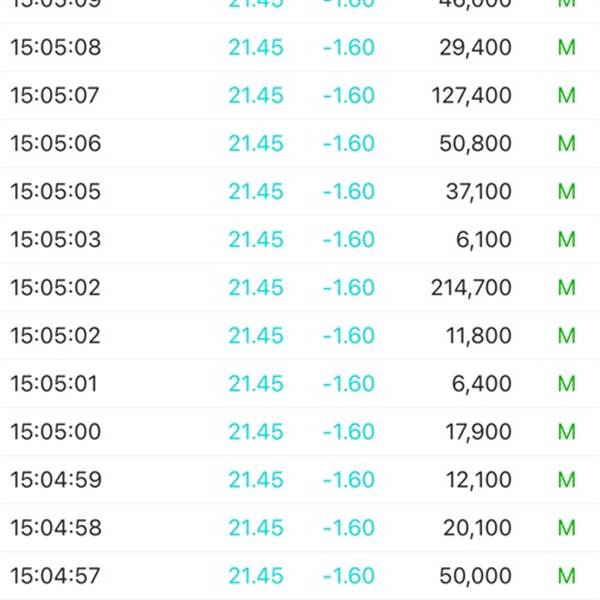This screenshot has height=600, width=600.
Task: Tap the 6,400 volume figure
Action: [482, 384]
